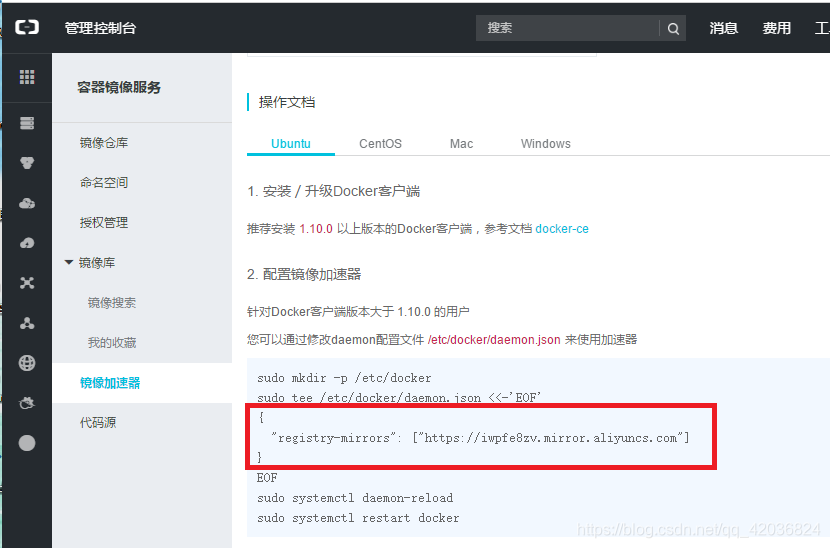Click the search magnifier icon
This screenshot has height=548, width=830.
tap(673, 29)
